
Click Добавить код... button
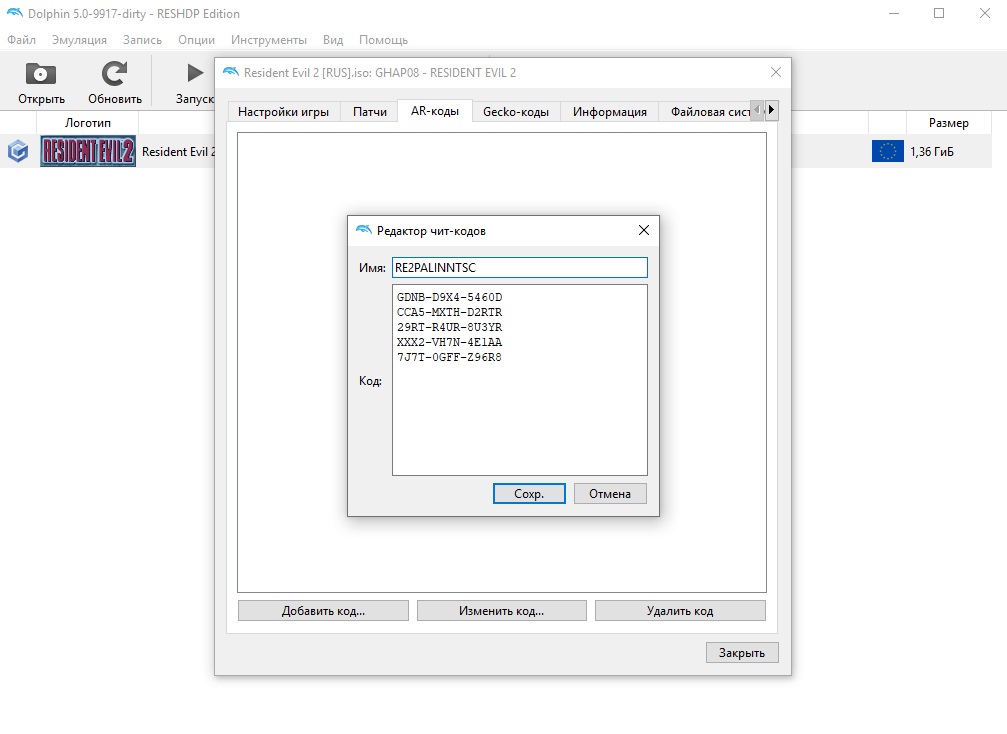coord(323,611)
